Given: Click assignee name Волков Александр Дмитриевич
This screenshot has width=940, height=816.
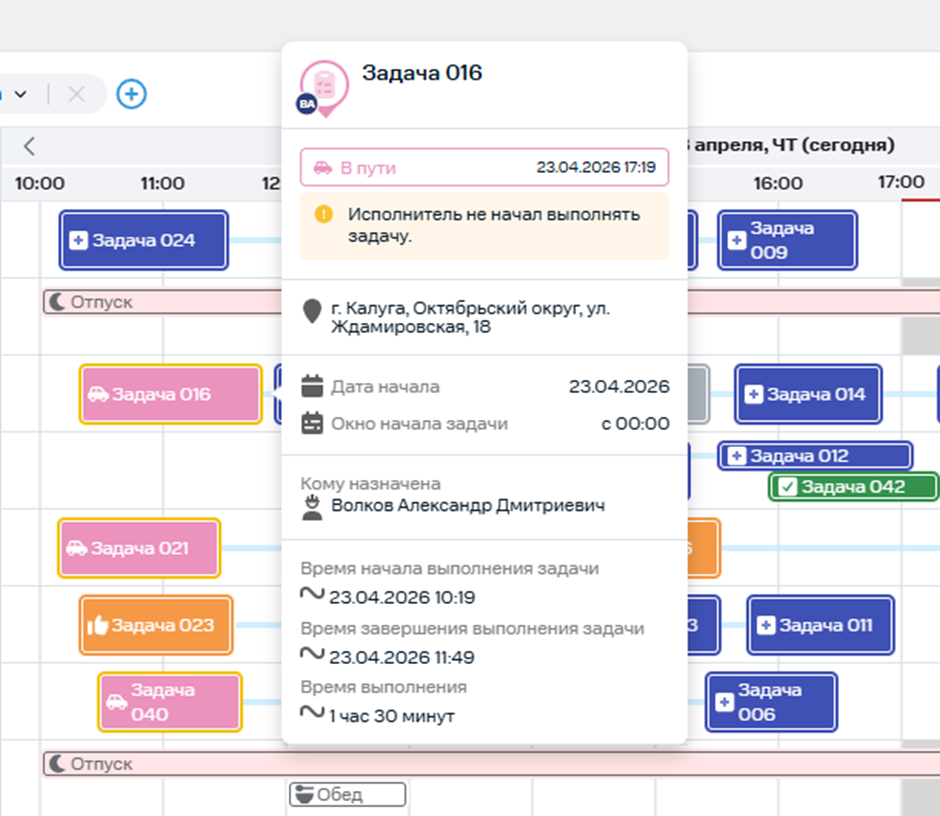Looking at the screenshot, I should tap(467, 506).
